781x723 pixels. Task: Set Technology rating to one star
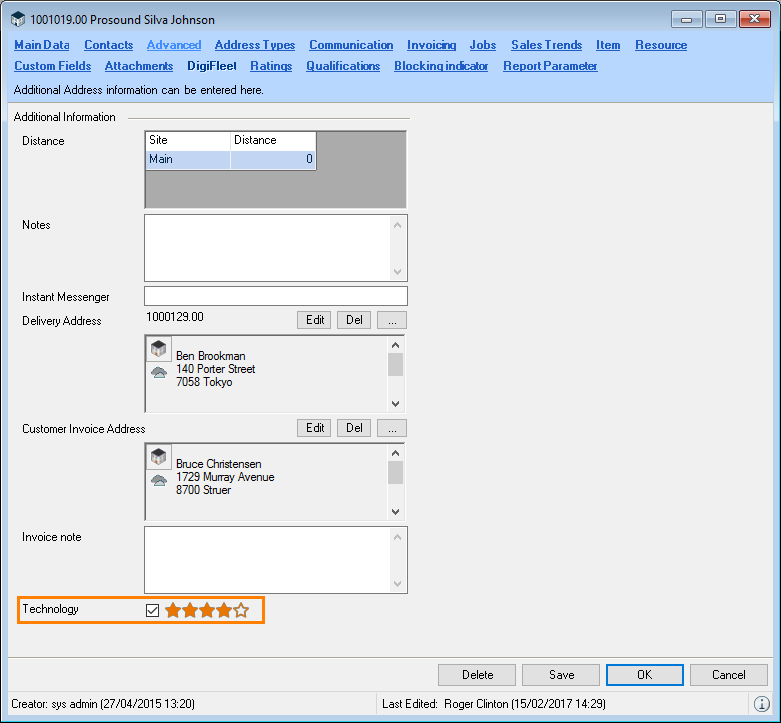[x=173, y=610]
